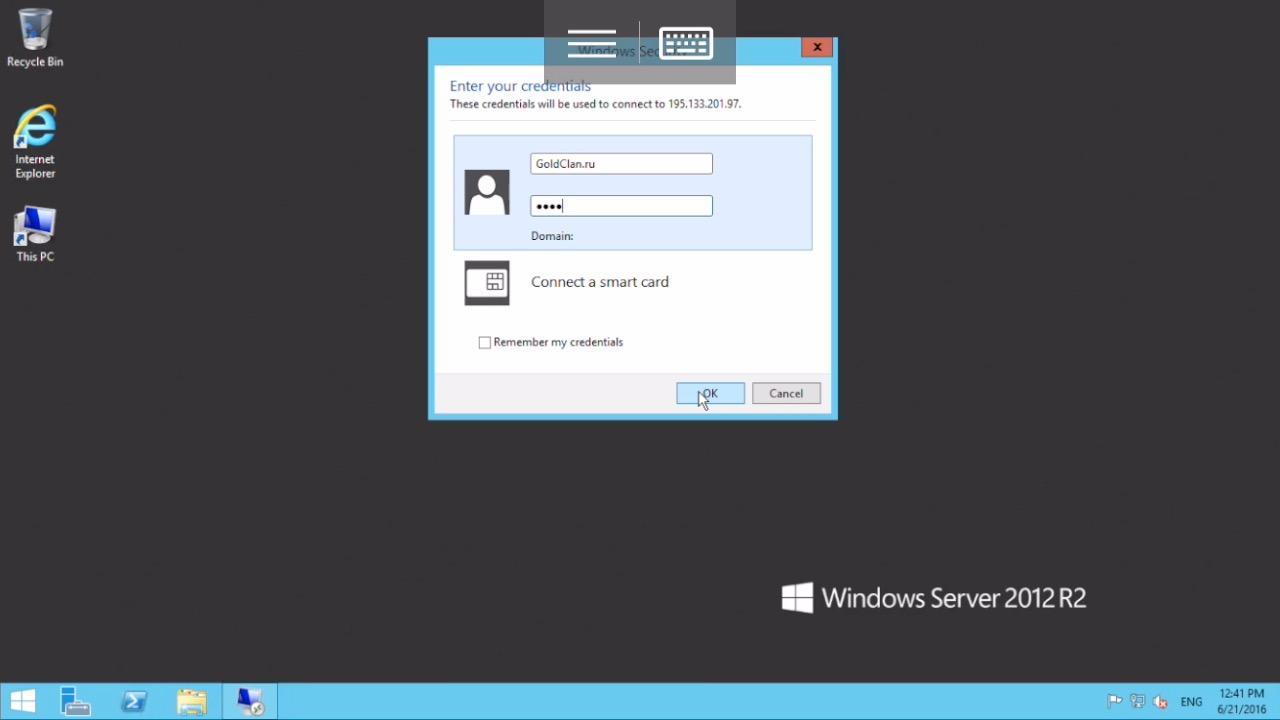Select the Internet Explorer desktop shortcut
Screen dimensions: 1280x720
click(35, 142)
